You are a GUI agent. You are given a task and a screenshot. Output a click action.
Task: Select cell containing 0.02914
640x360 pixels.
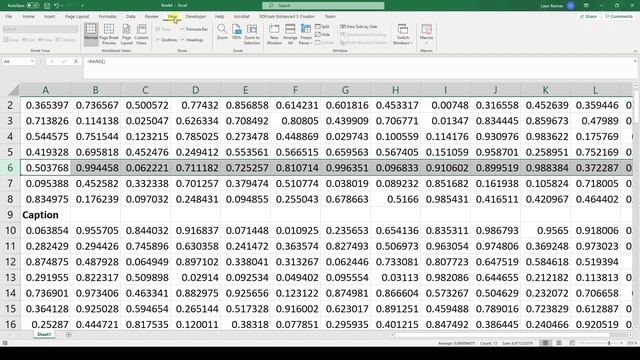tap(196, 278)
